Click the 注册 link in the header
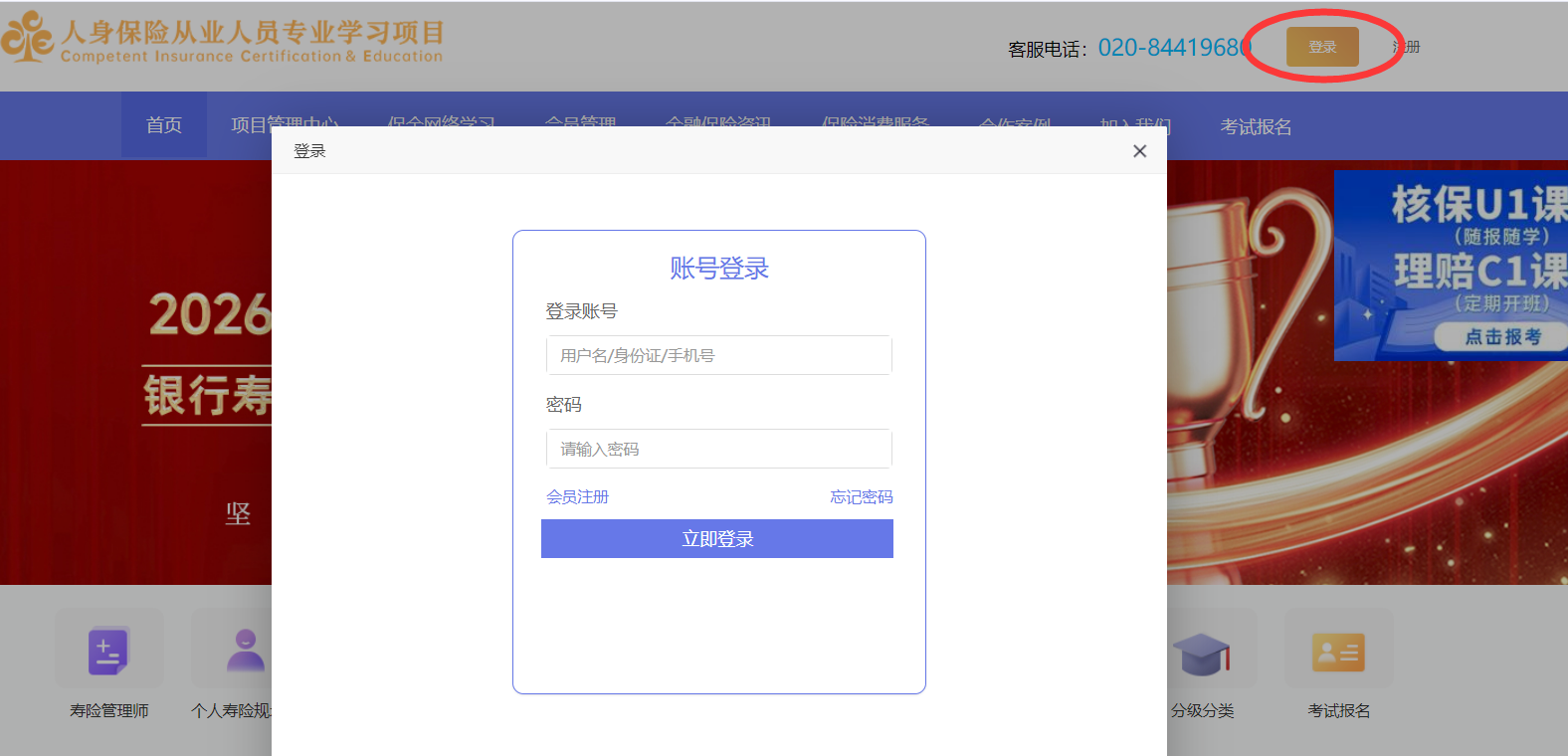 (x=1409, y=47)
